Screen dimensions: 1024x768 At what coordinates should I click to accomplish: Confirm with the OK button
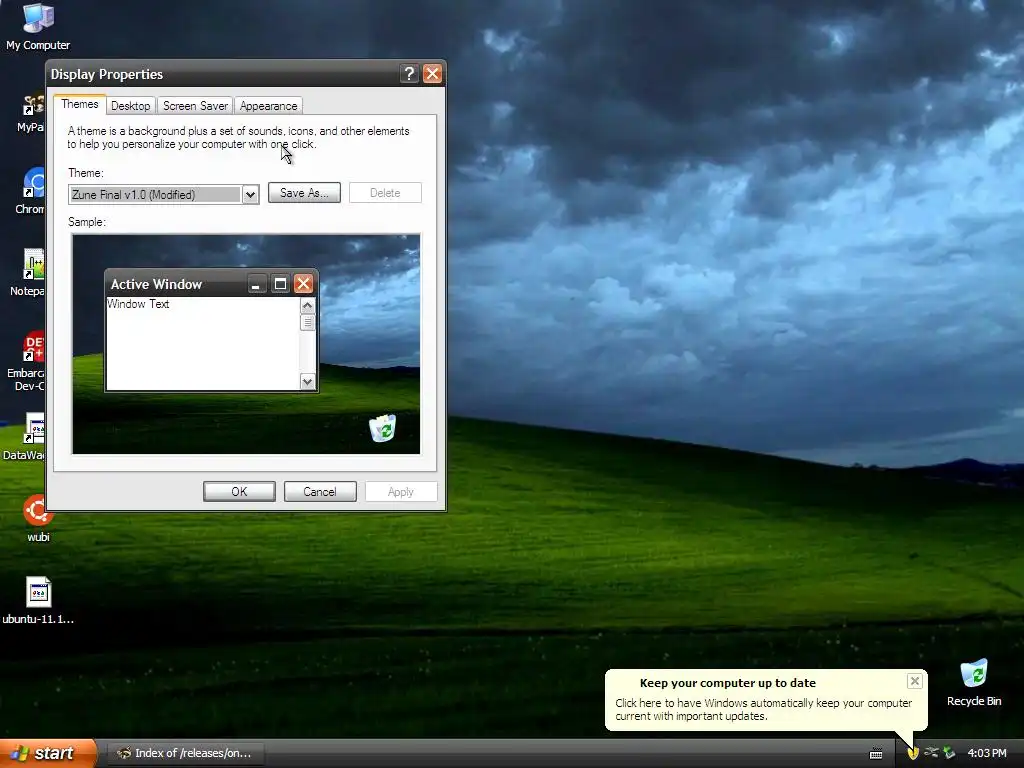point(239,492)
